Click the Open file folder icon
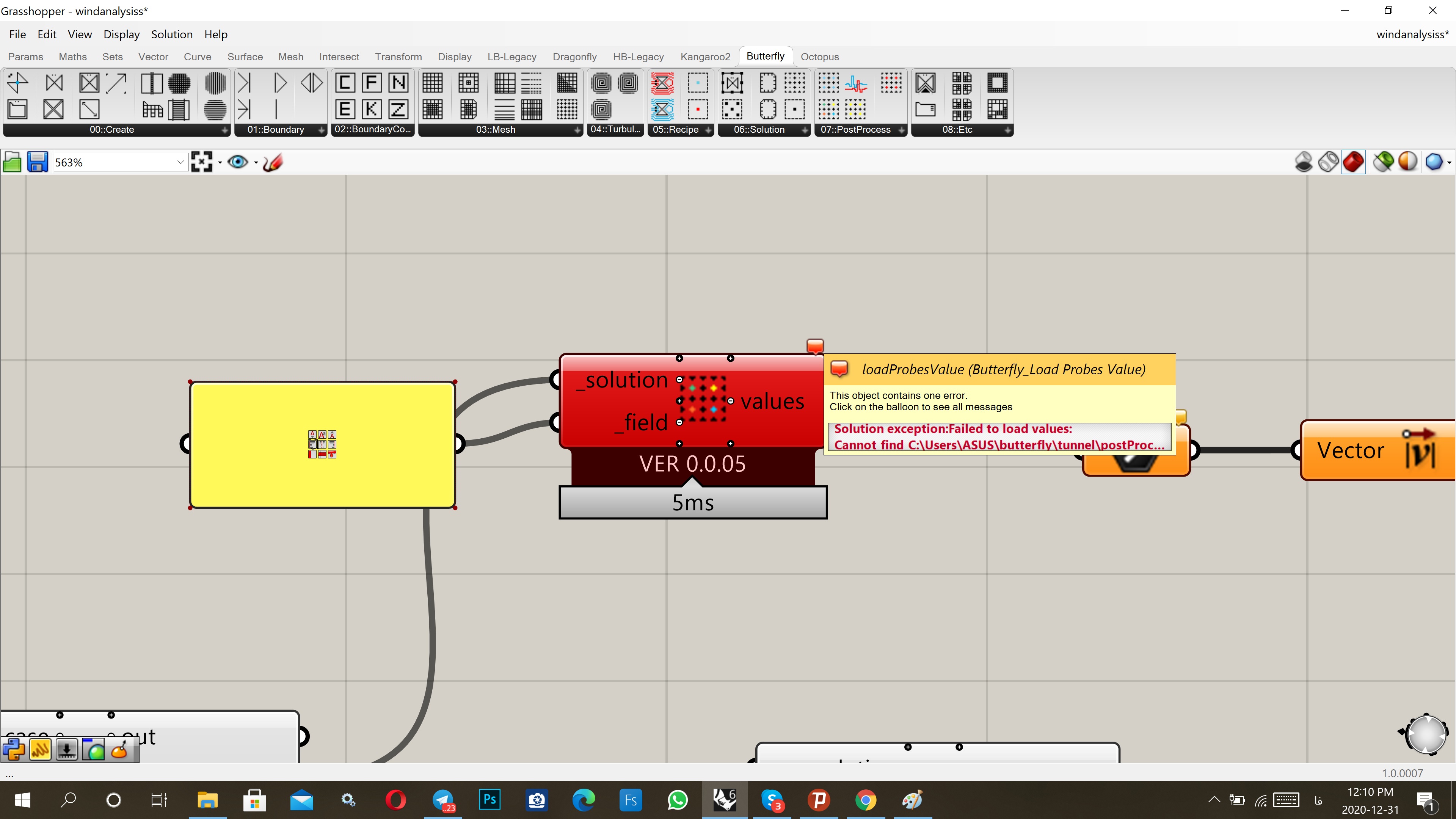 click(12, 162)
